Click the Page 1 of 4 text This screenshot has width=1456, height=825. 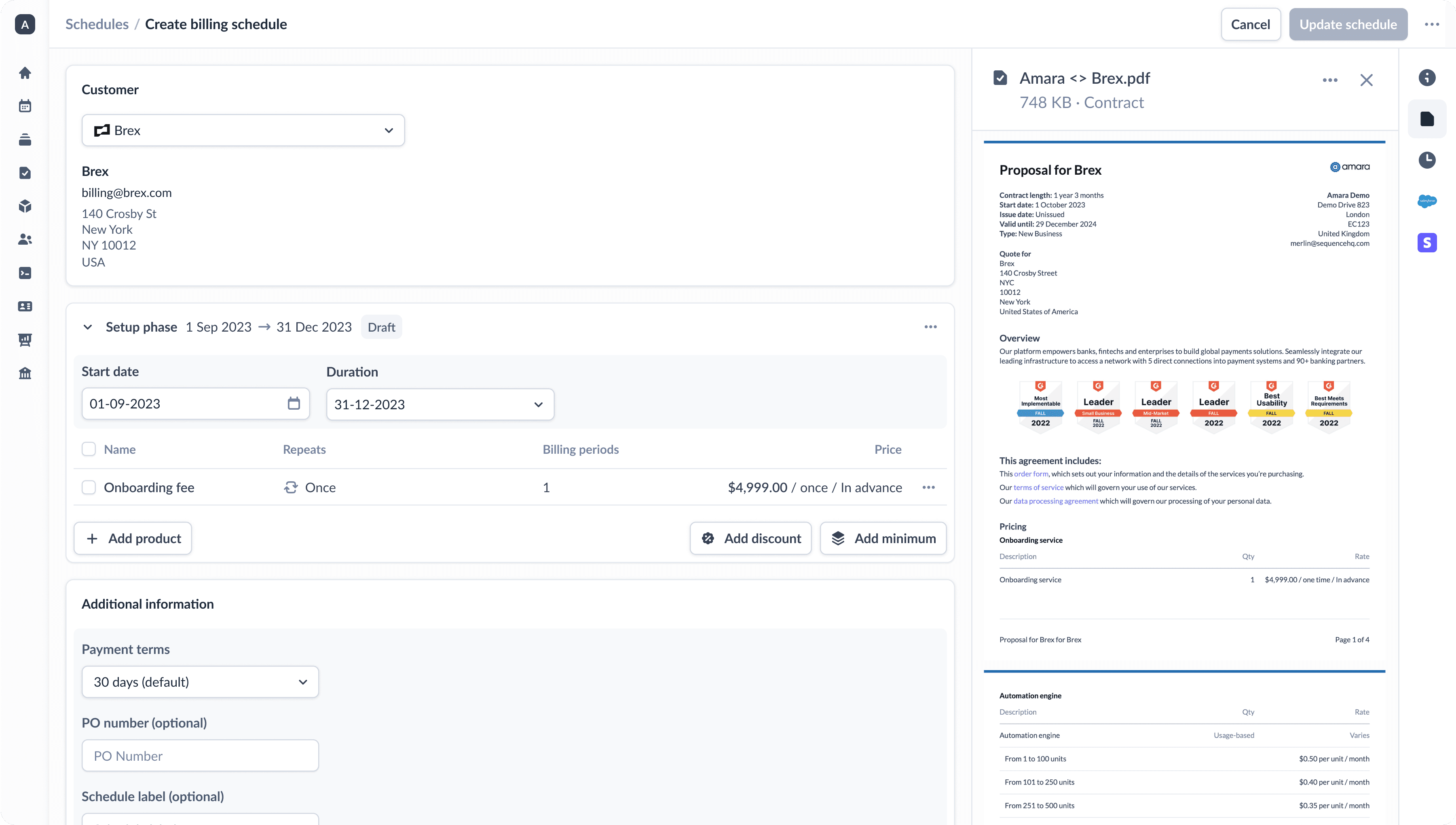1352,640
